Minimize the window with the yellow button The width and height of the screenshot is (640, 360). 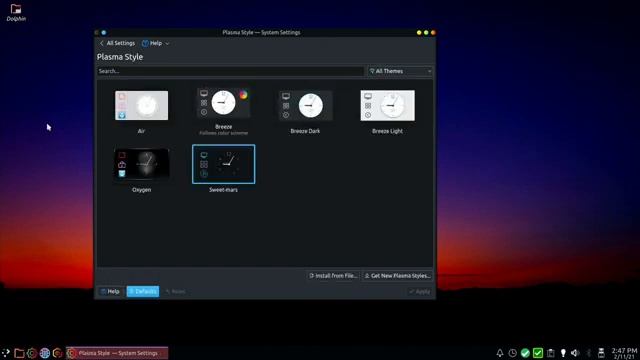coord(419,33)
